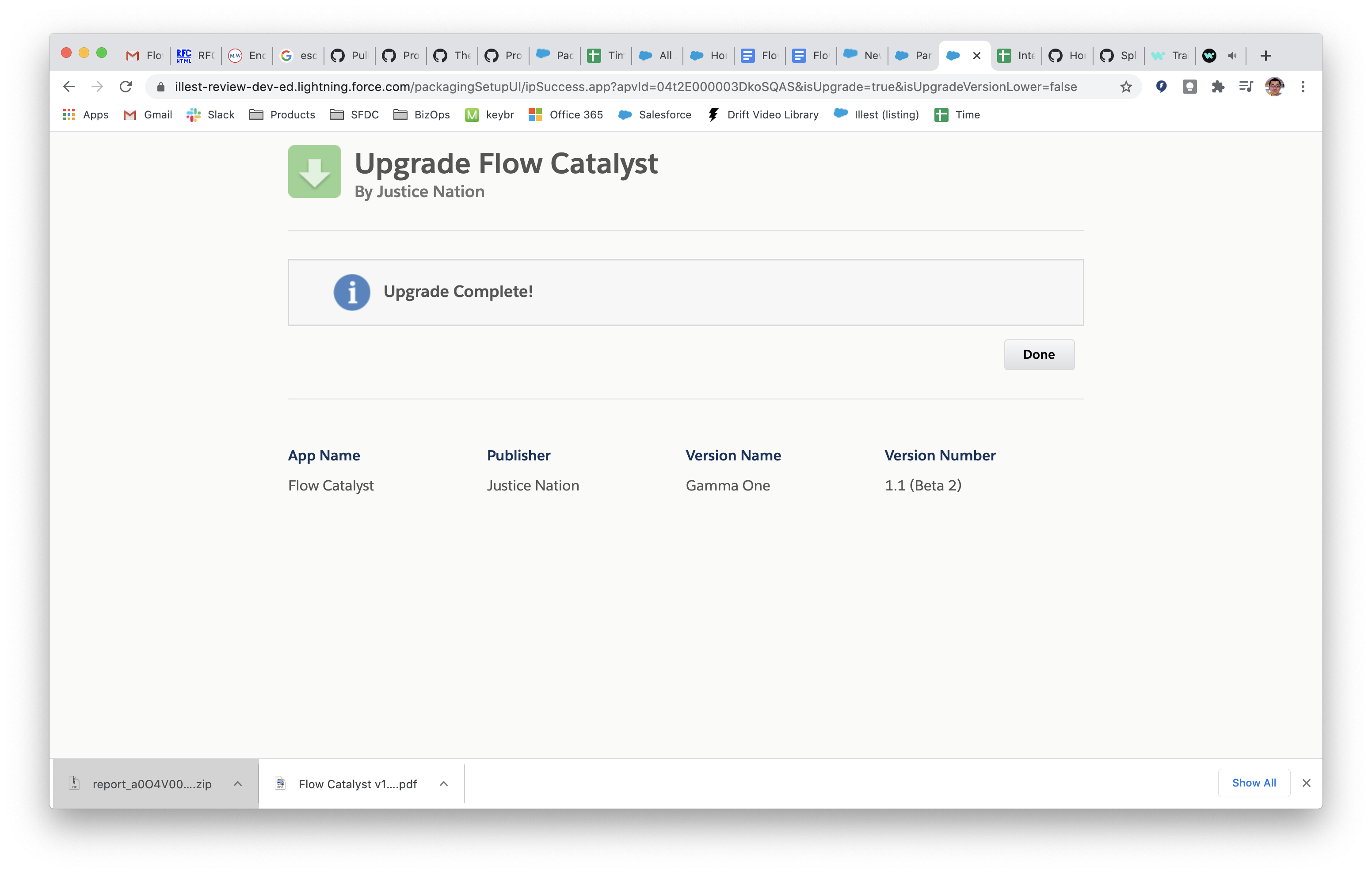Switch to the GitHub Pull tab
The image size is (1372, 874).
click(349, 55)
